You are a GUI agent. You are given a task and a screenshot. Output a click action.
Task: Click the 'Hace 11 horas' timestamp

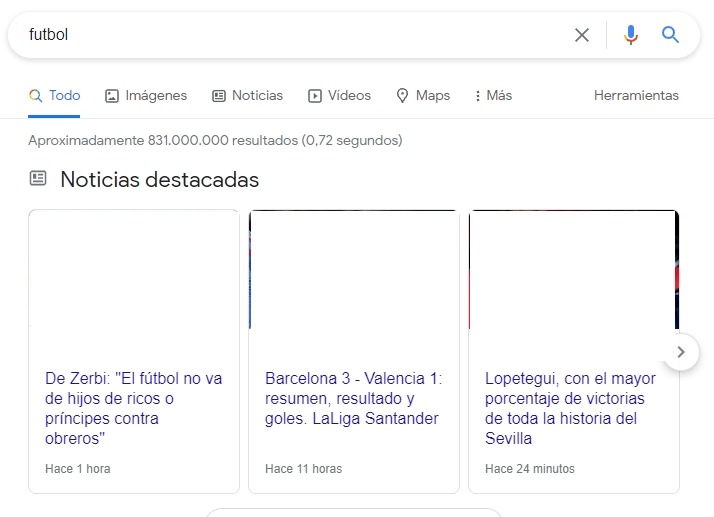point(303,469)
